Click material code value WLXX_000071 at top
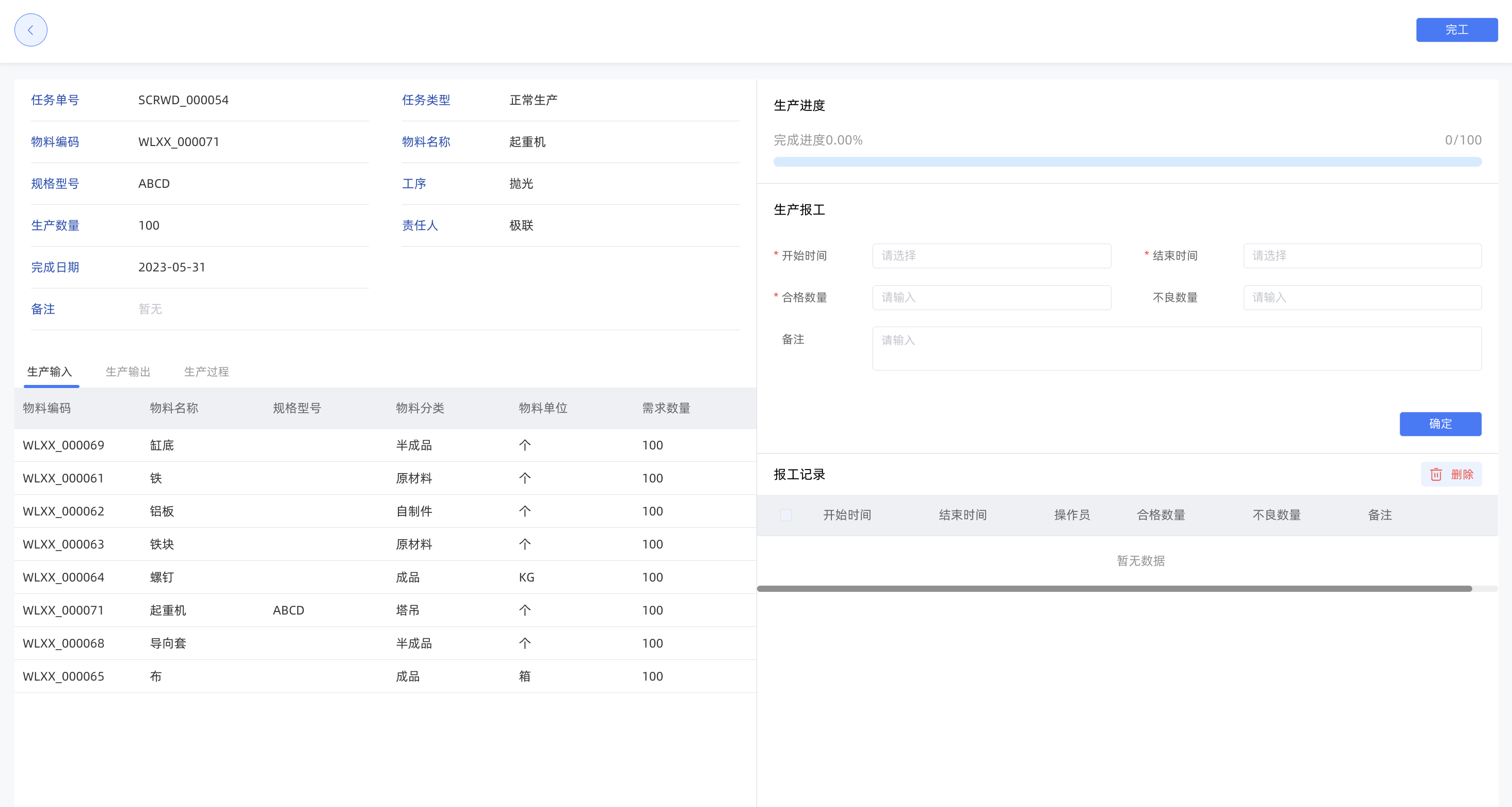Image resolution: width=1512 pixels, height=807 pixels. 179,142
